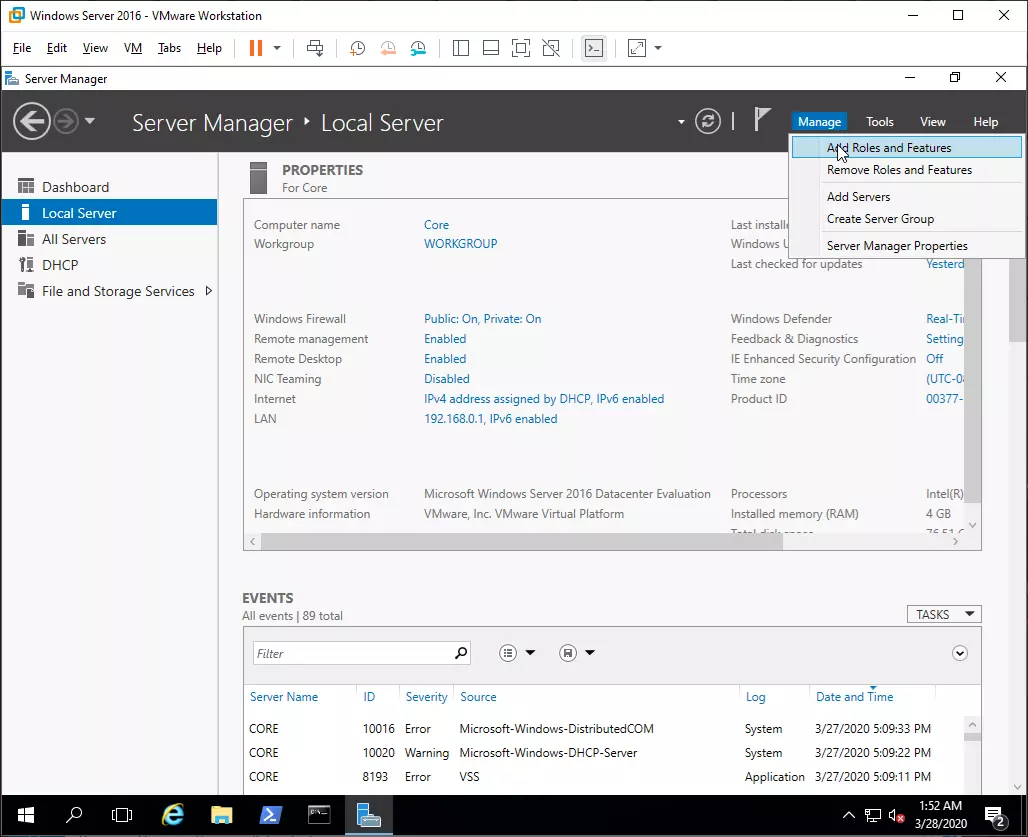Choose Remove Roles and Features
The image size is (1028, 837).
[x=899, y=170]
